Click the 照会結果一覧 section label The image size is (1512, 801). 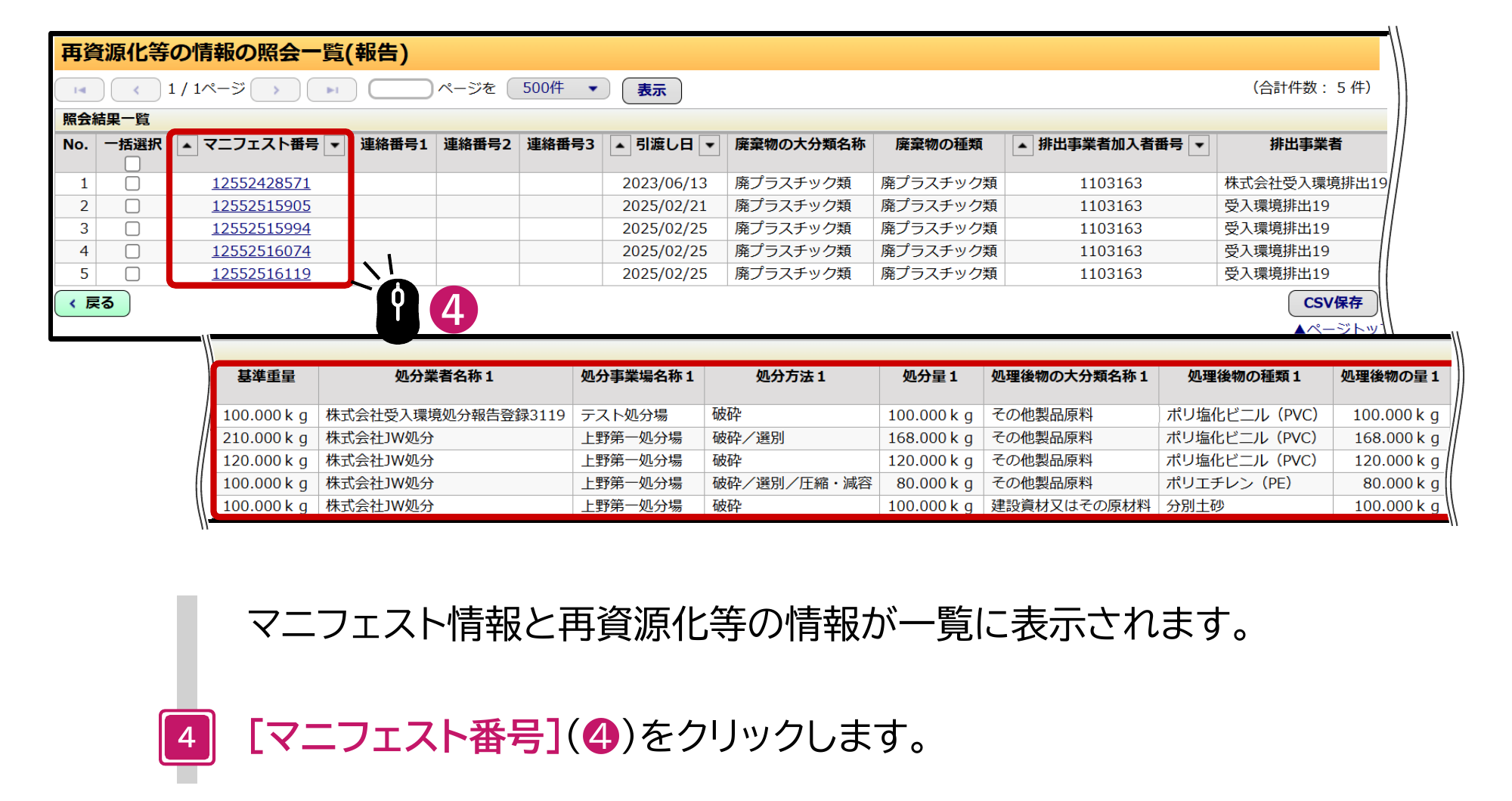click(x=106, y=119)
